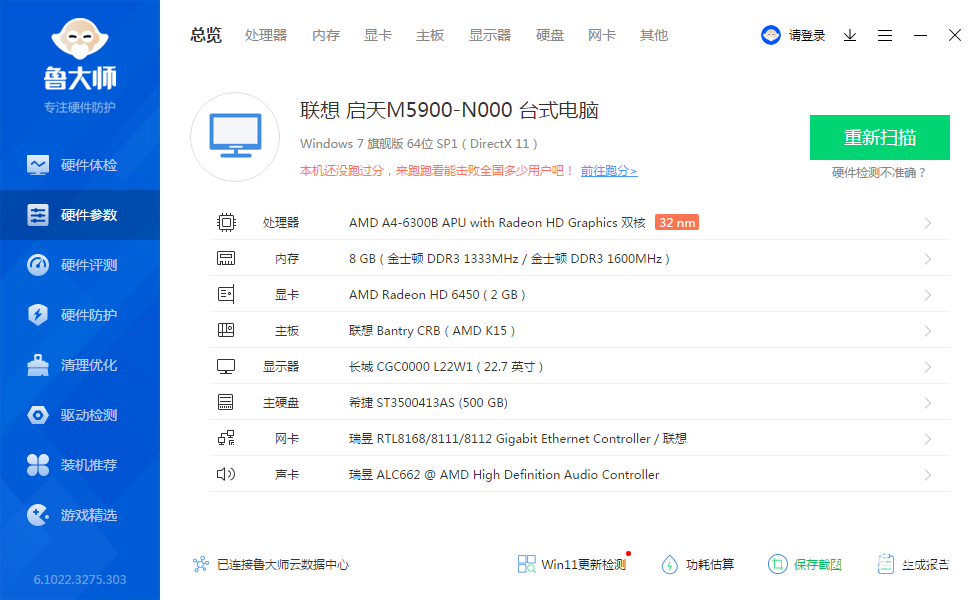Click the desktop computer thumbnail
Screen dimensions: 980x600
click(235, 137)
